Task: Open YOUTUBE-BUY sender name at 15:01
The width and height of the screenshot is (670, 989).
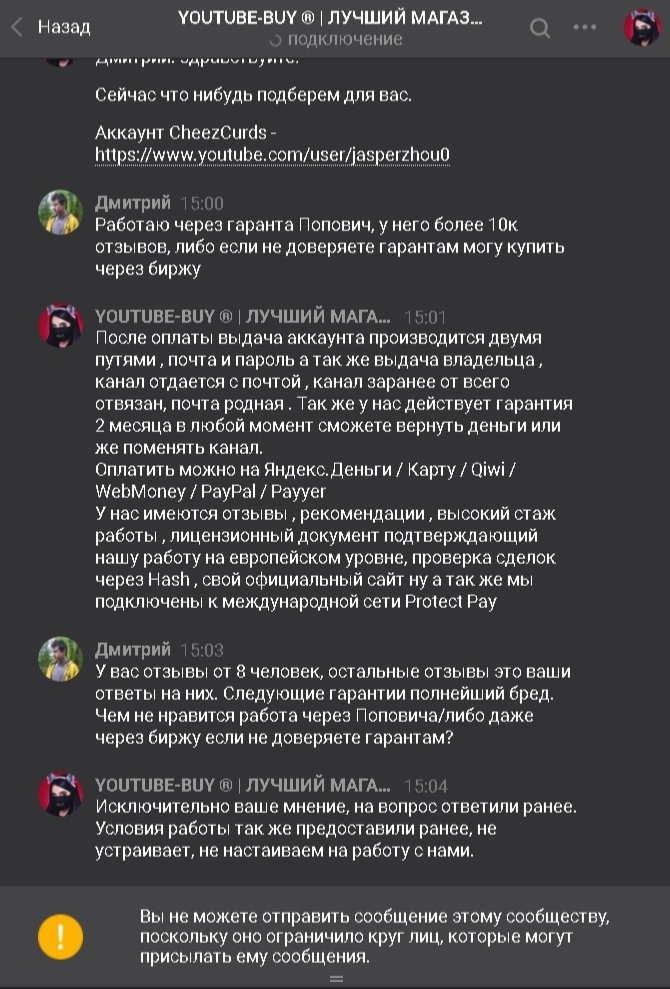Action: [242, 316]
